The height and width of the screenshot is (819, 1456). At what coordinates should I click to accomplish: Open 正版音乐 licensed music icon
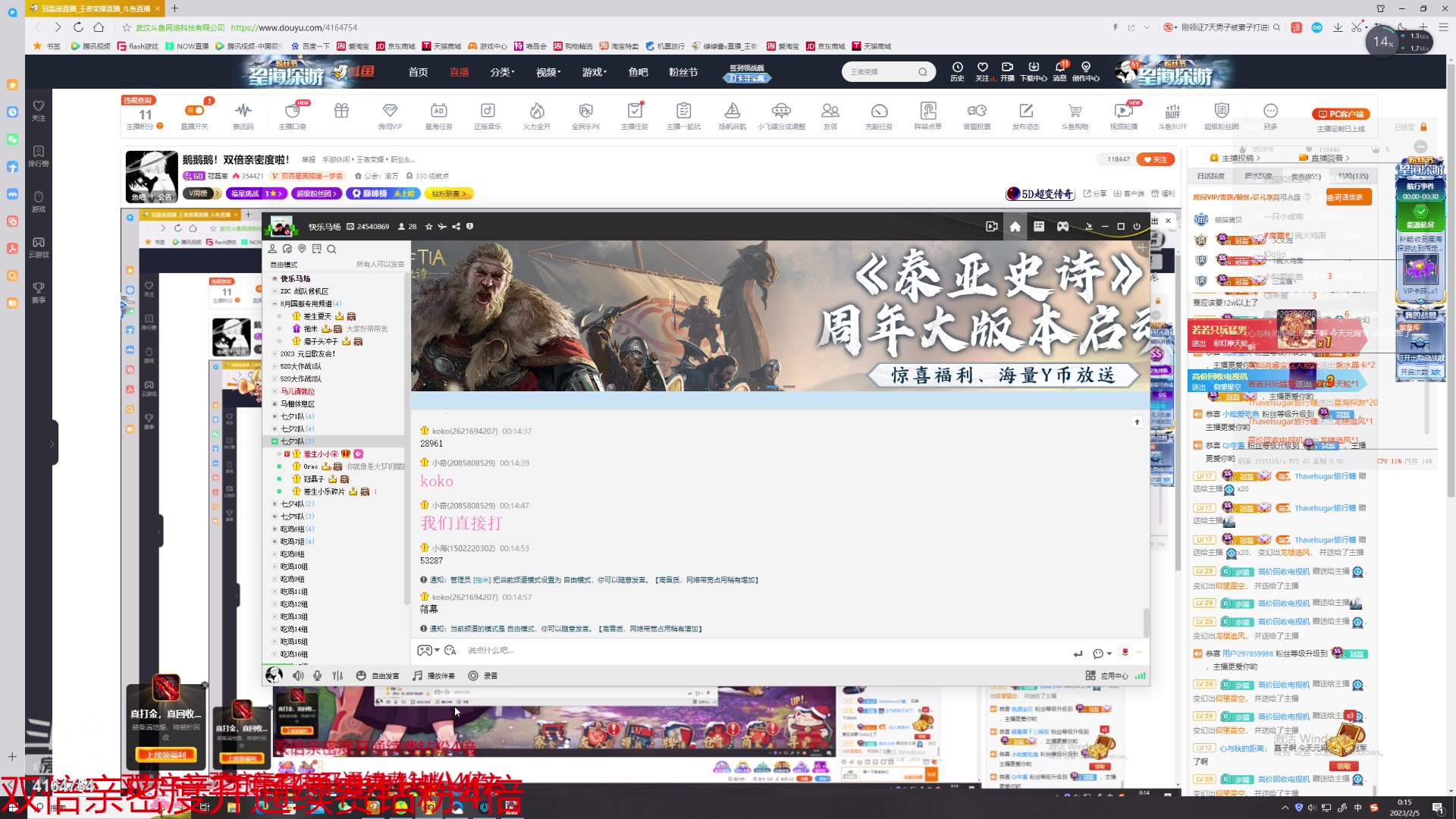[x=488, y=111]
